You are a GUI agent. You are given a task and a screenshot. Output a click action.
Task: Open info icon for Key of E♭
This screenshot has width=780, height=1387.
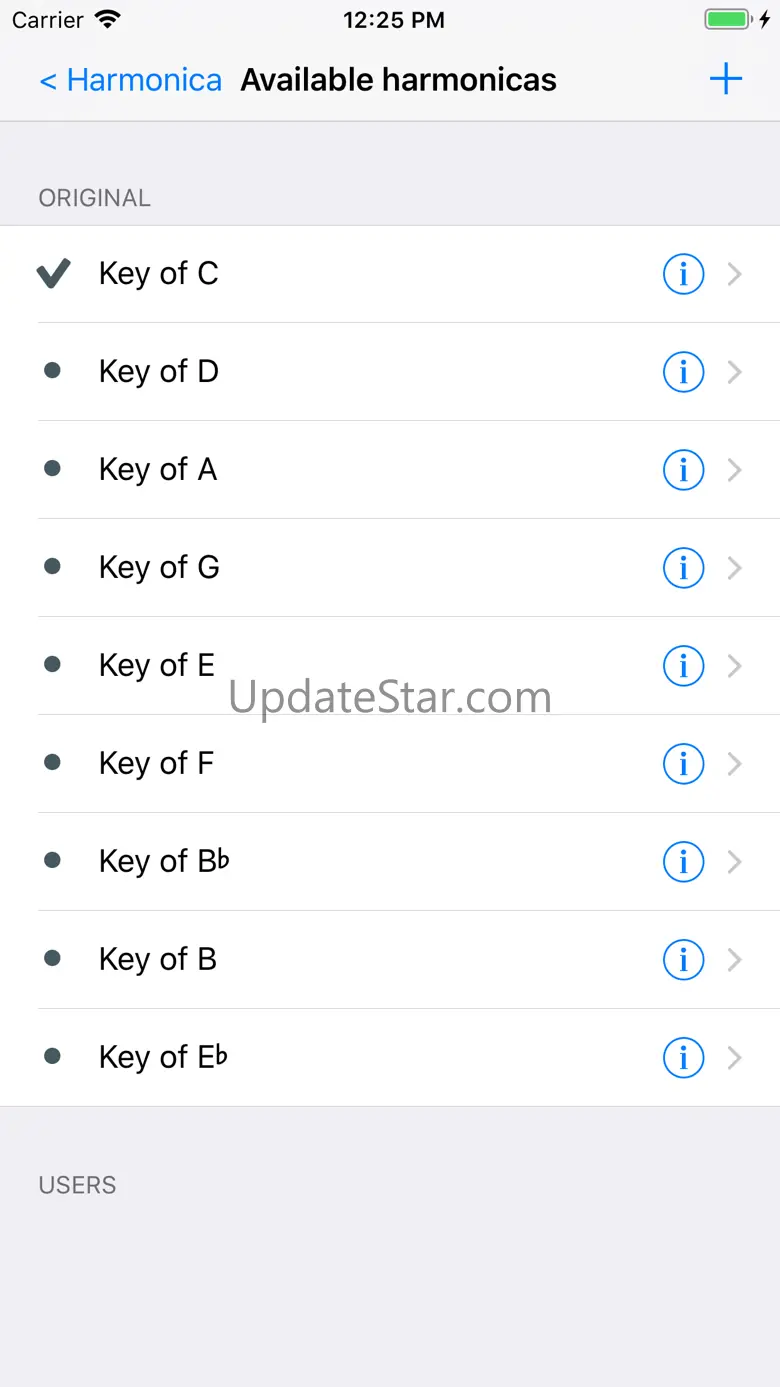pyautogui.click(x=684, y=1058)
